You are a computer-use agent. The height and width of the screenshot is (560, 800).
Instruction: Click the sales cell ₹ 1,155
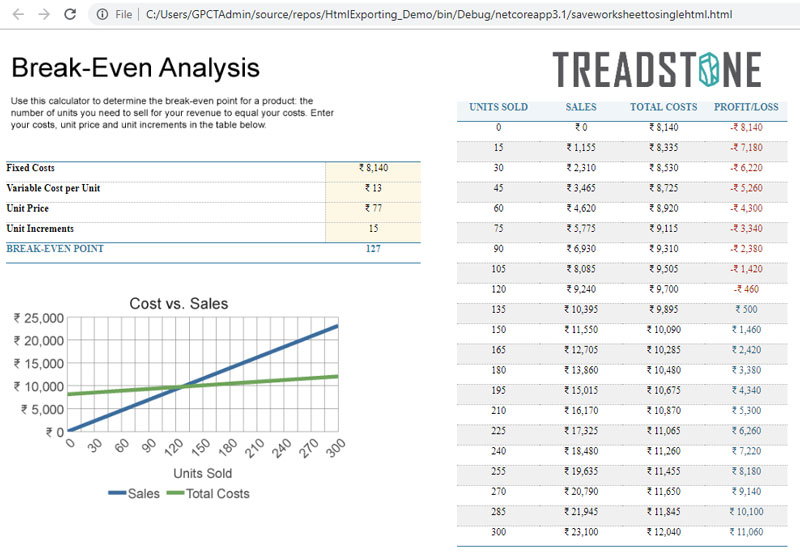tap(581, 148)
